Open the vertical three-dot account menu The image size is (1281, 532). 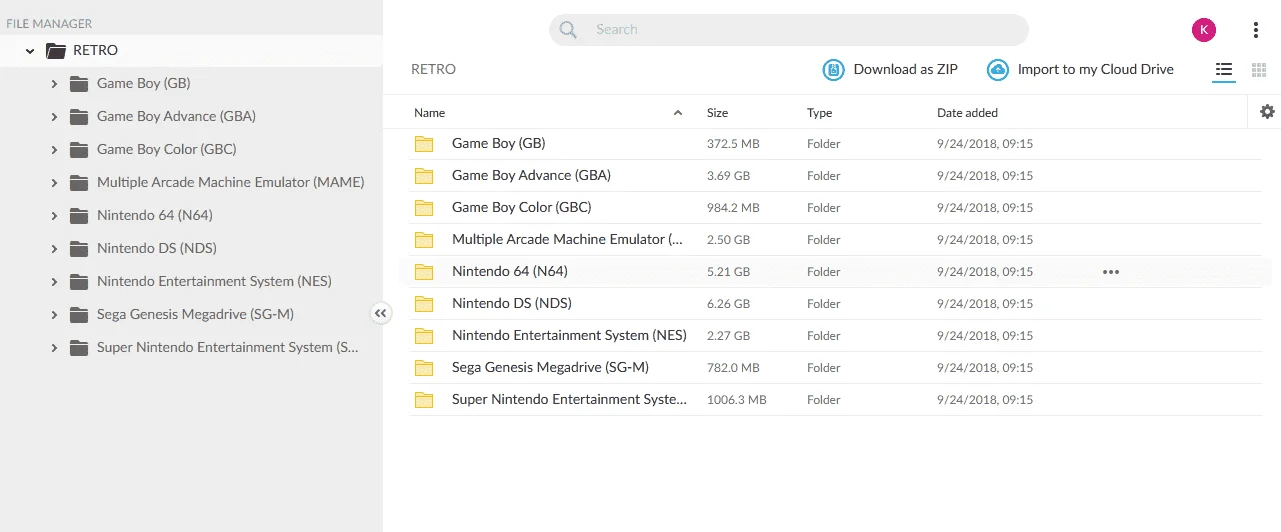point(1256,30)
